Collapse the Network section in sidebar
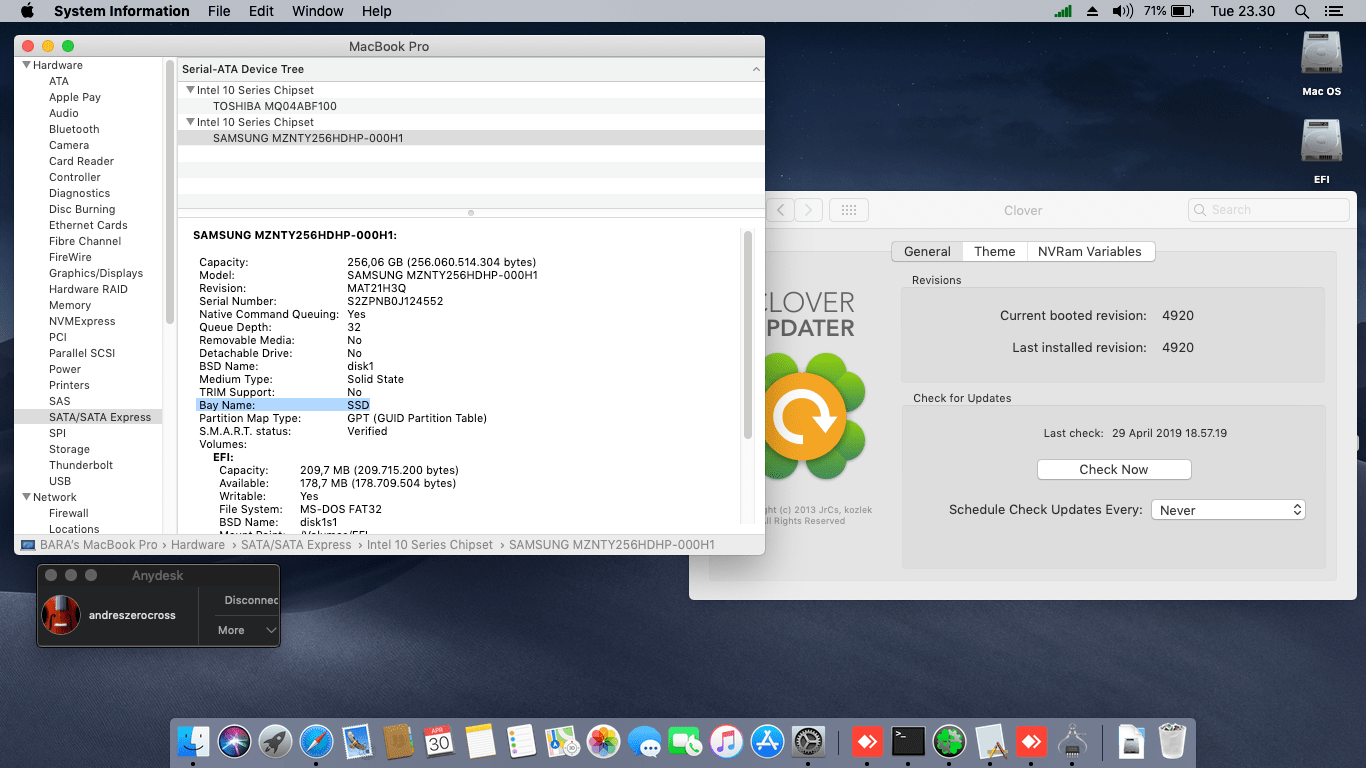This screenshot has height=768, width=1366. (x=26, y=497)
